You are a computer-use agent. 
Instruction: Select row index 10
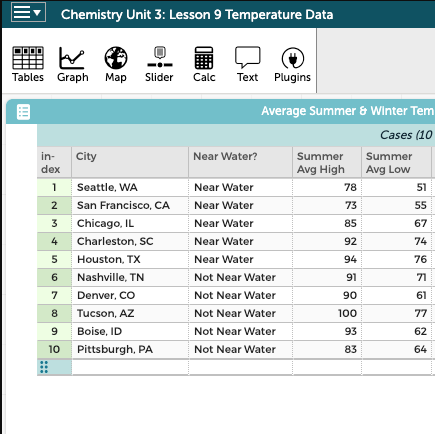pyautogui.click(x=54, y=349)
